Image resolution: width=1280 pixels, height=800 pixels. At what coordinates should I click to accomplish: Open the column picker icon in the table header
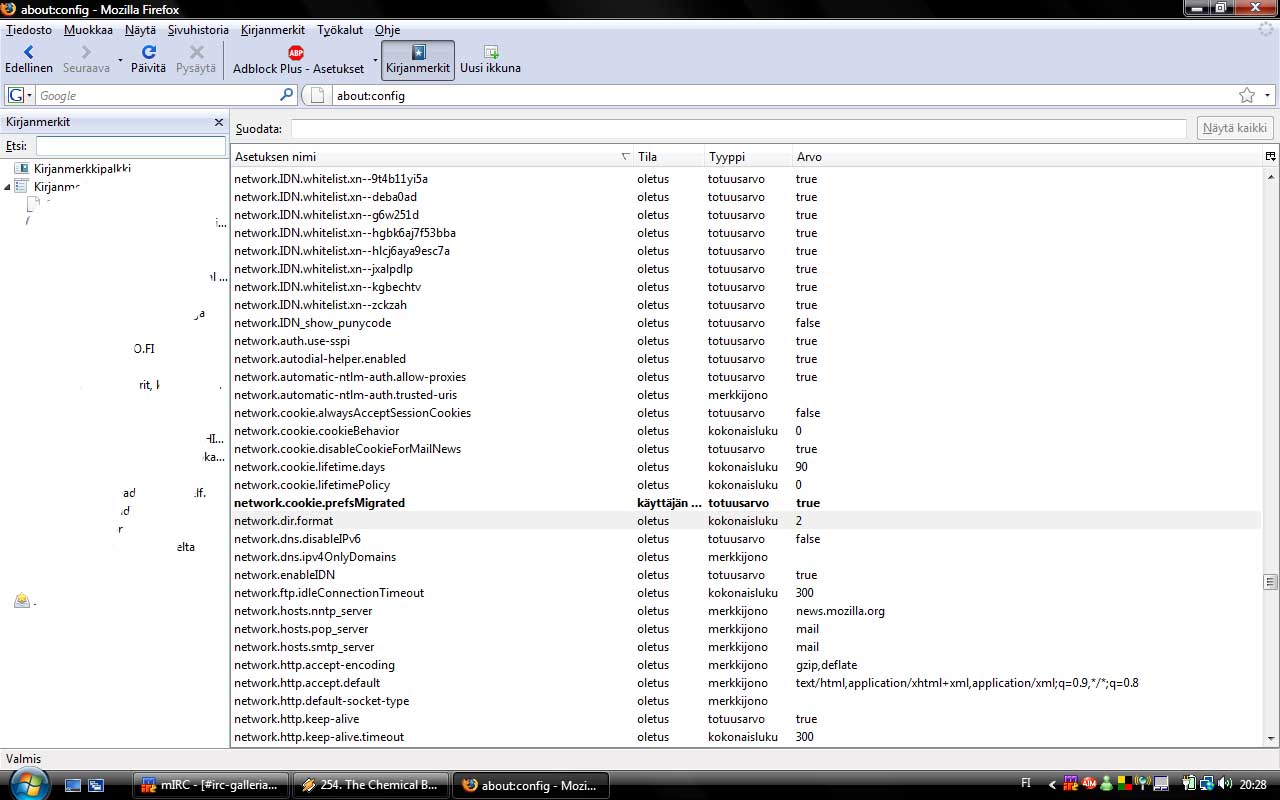coord(1270,157)
